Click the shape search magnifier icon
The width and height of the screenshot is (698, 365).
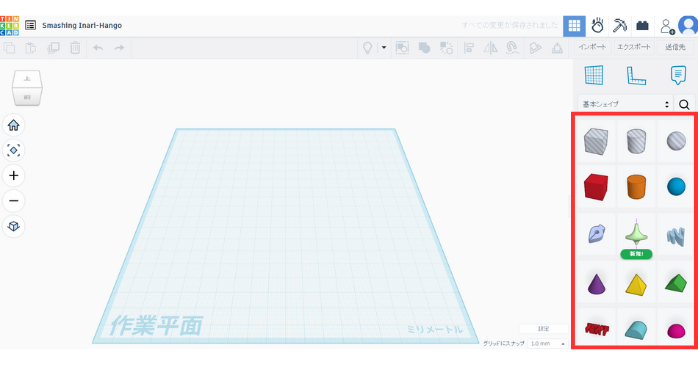point(684,105)
